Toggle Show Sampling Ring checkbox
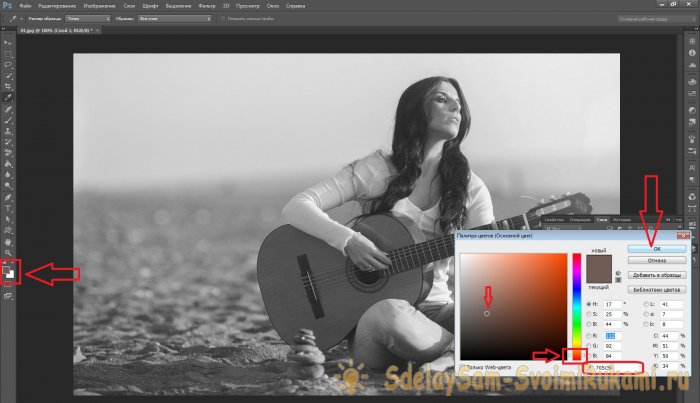The height and width of the screenshot is (403, 700). point(223,19)
